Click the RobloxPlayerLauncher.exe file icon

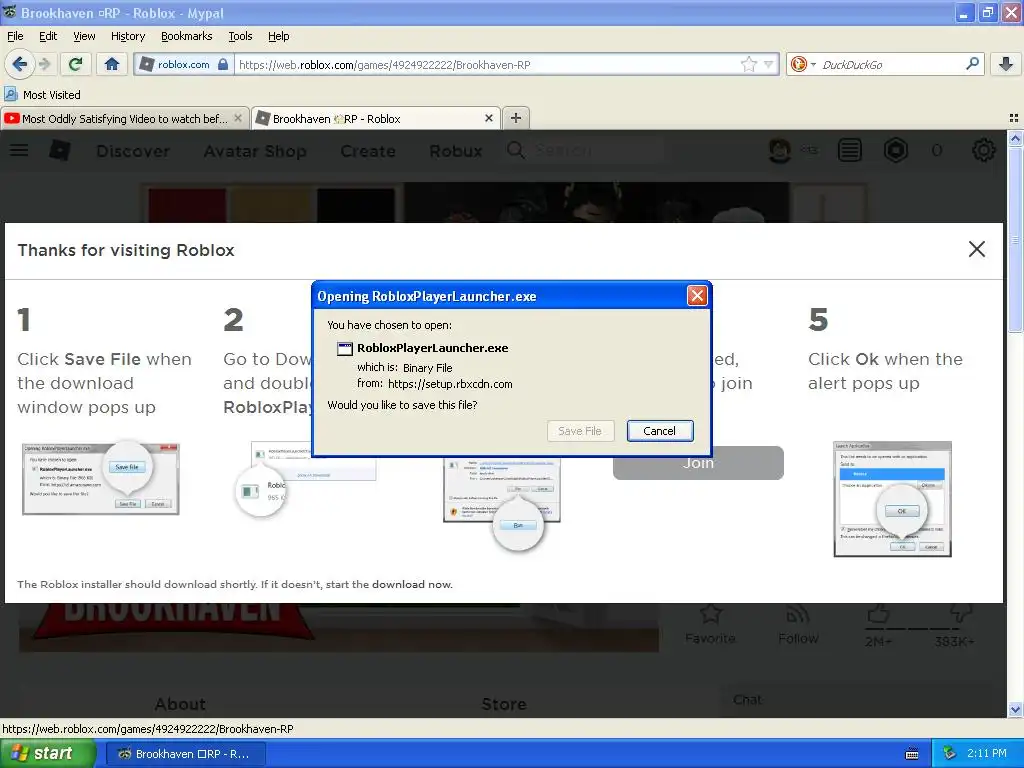344,348
